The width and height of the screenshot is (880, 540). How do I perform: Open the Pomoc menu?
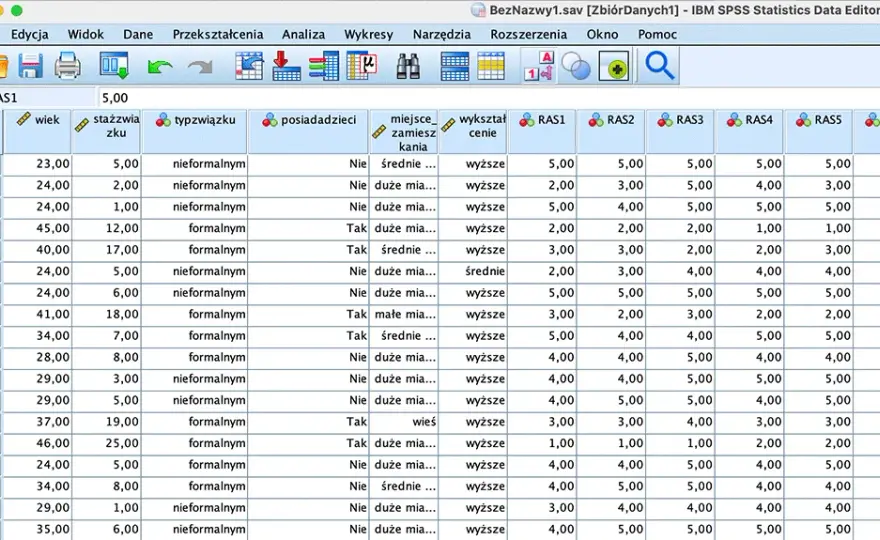(657, 34)
